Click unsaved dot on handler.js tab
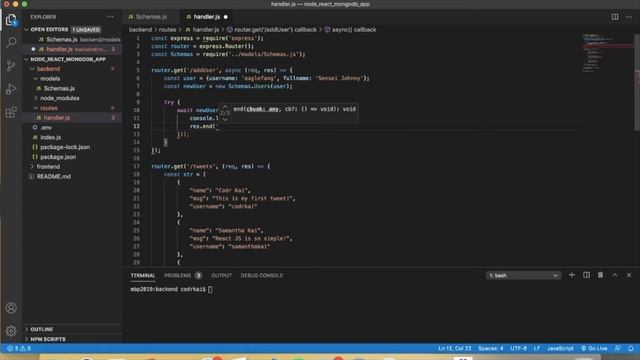Screen dimensions: 640x360 (x=226, y=17)
